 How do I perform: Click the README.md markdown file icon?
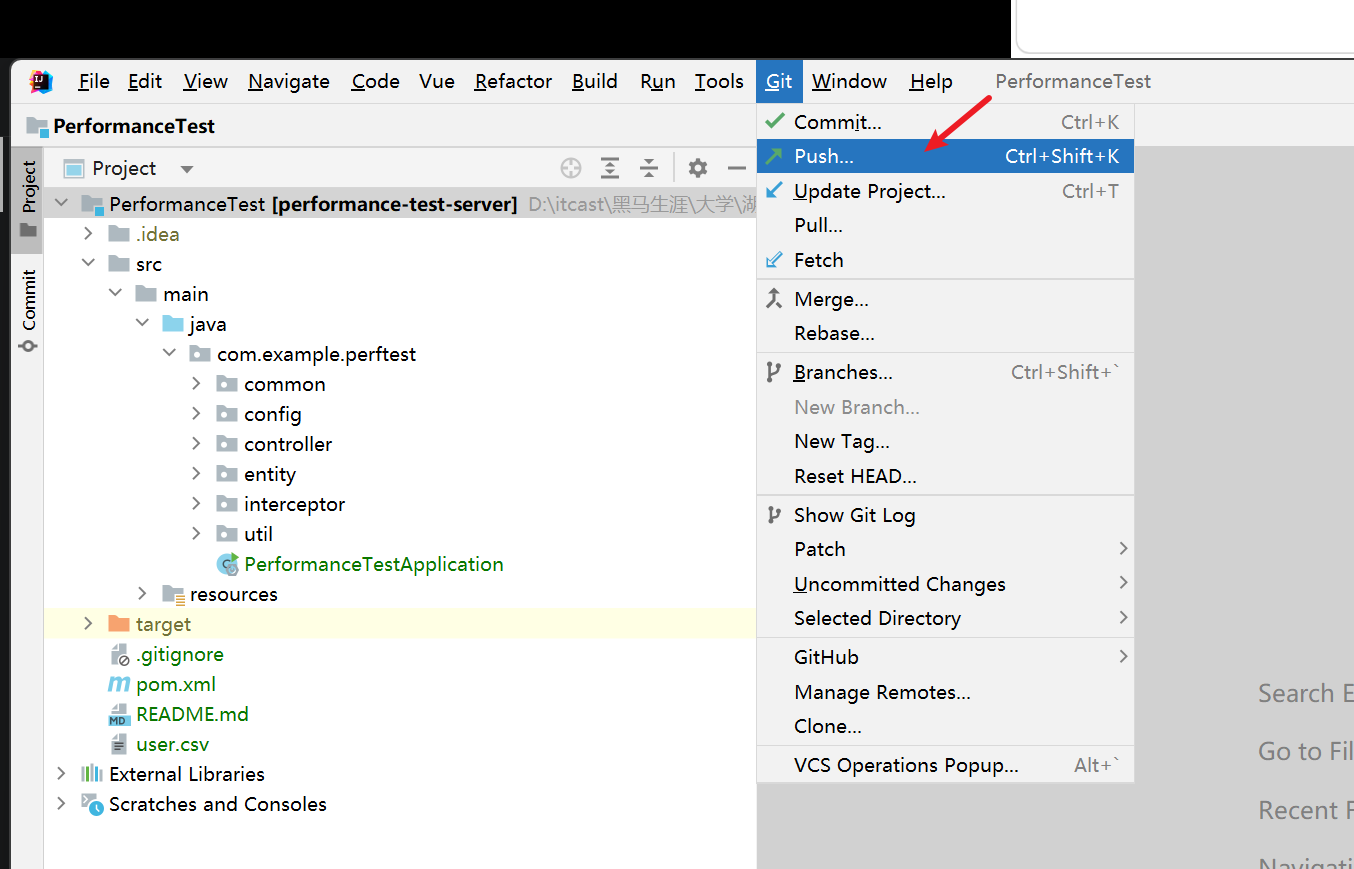coord(119,714)
